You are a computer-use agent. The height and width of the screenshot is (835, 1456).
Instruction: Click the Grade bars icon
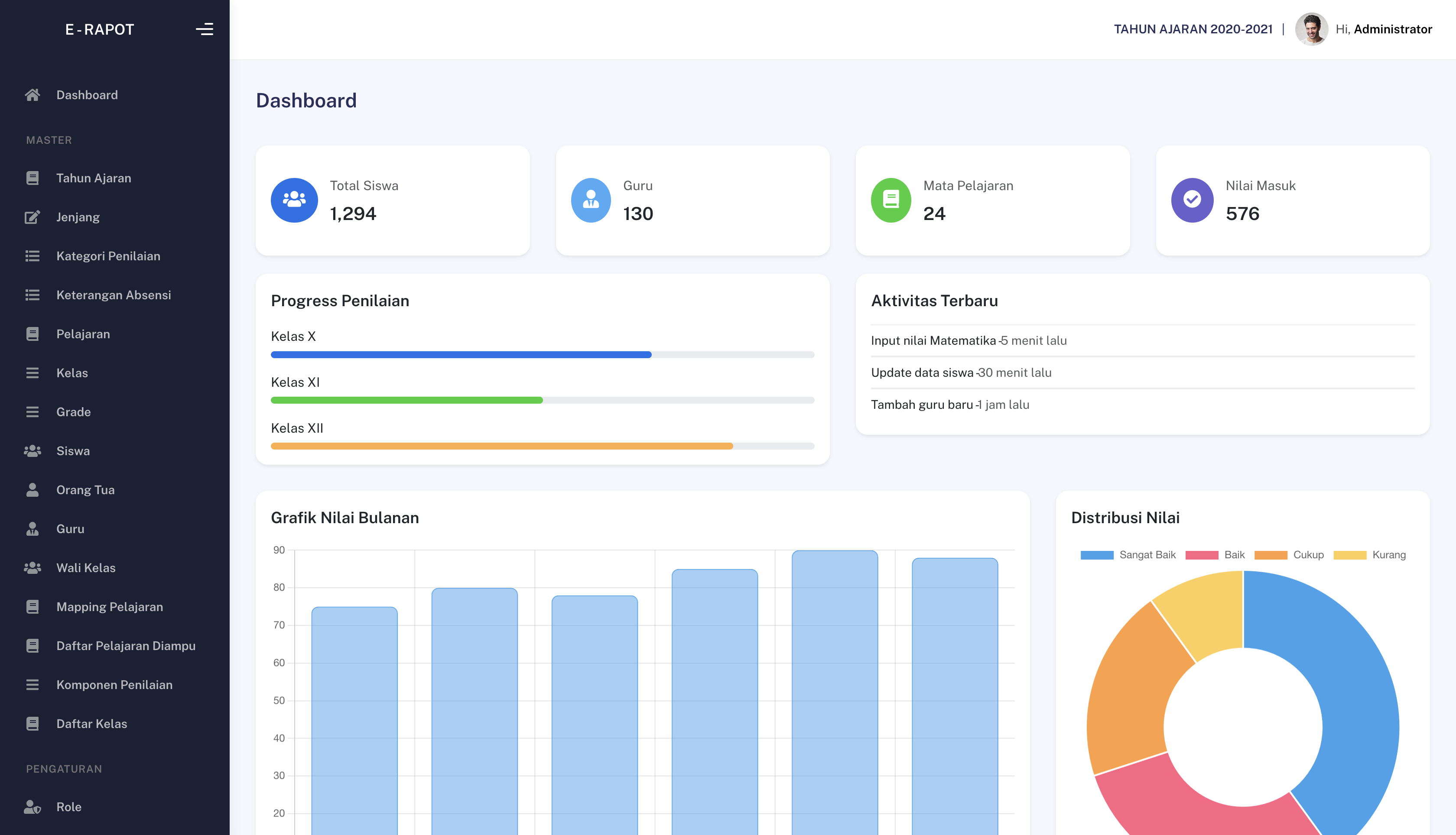point(32,412)
